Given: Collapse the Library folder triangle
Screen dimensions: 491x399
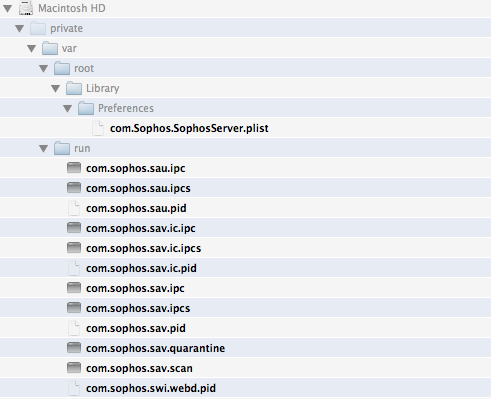Looking at the screenshot, I should [x=56, y=89].
